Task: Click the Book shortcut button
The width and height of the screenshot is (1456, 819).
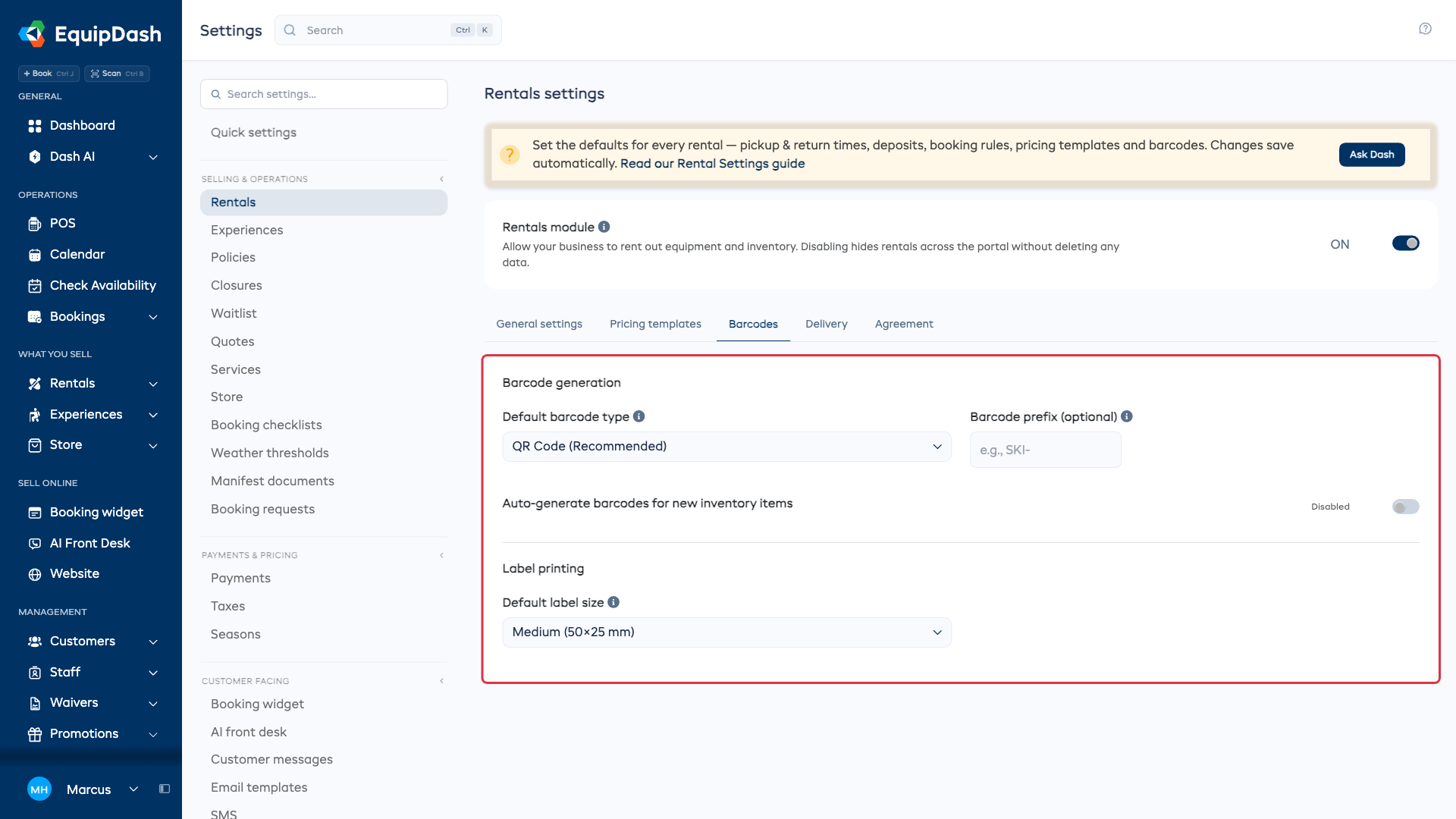Action: coord(49,74)
